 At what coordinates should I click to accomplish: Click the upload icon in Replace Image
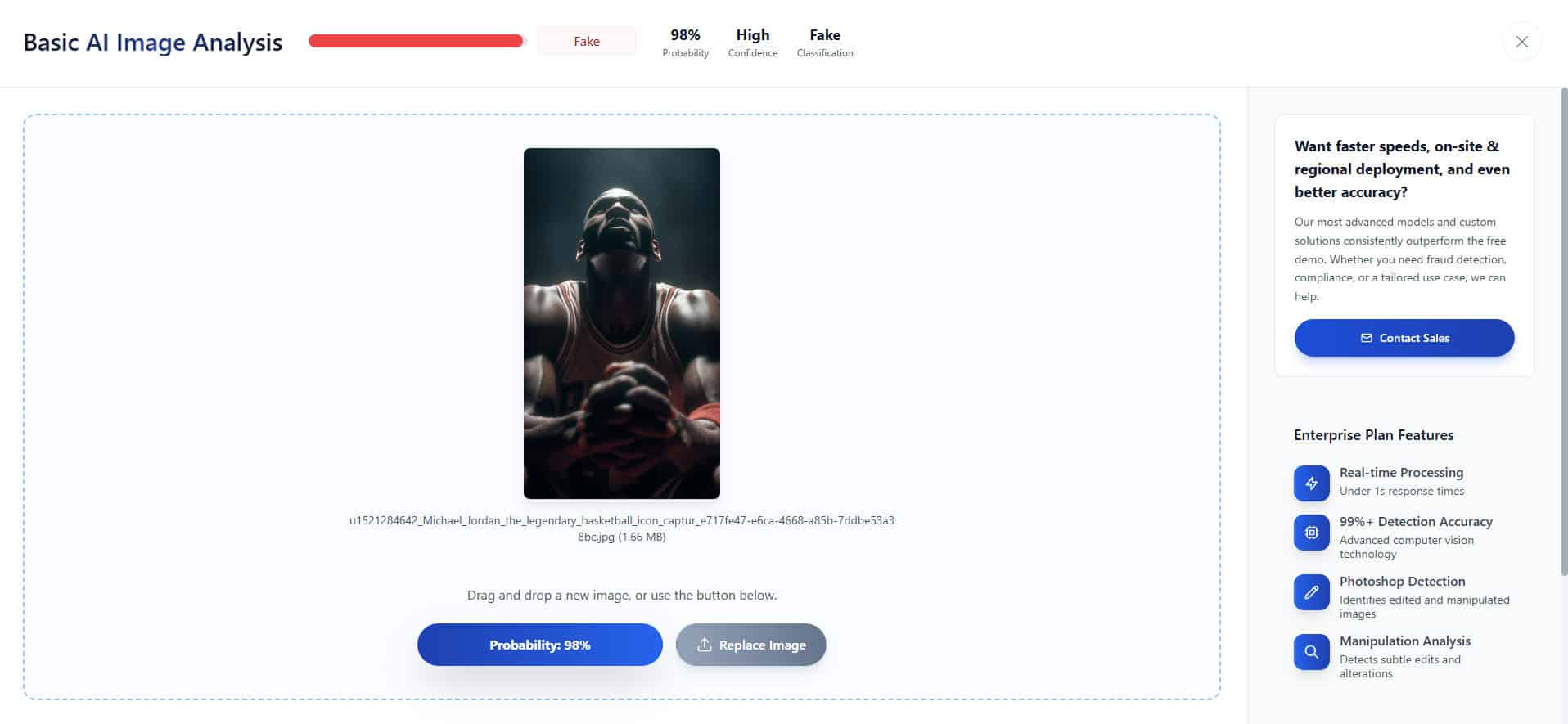click(x=704, y=645)
